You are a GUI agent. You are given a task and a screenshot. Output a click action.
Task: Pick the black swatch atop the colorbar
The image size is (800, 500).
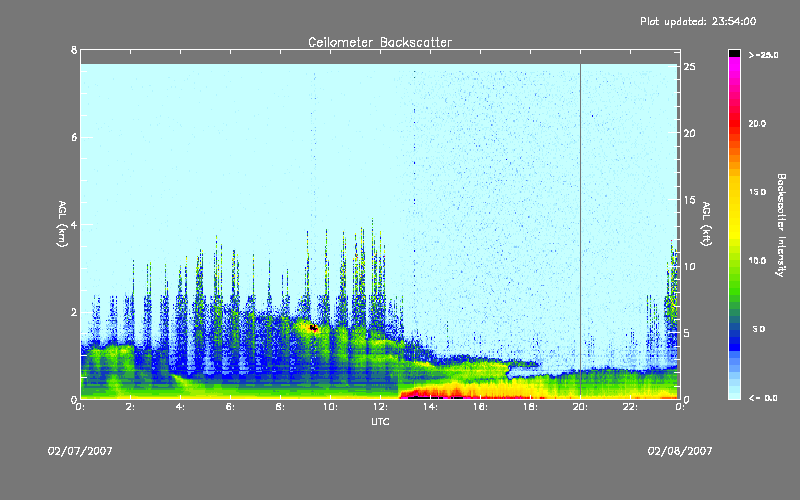734,53
